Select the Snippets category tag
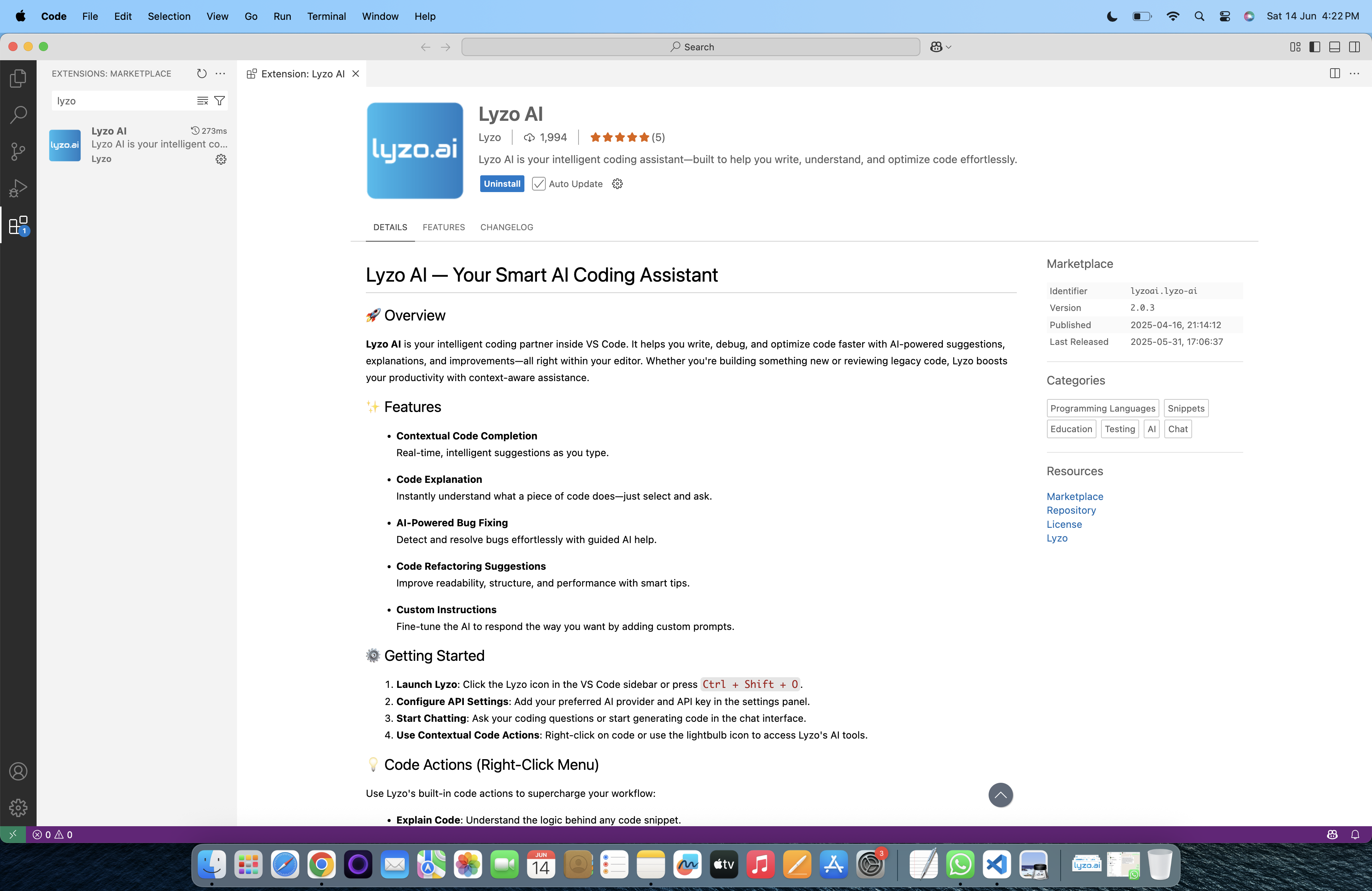Image resolution: width=1372 pixels, height=891 pixels. [x=1186, y=408]
